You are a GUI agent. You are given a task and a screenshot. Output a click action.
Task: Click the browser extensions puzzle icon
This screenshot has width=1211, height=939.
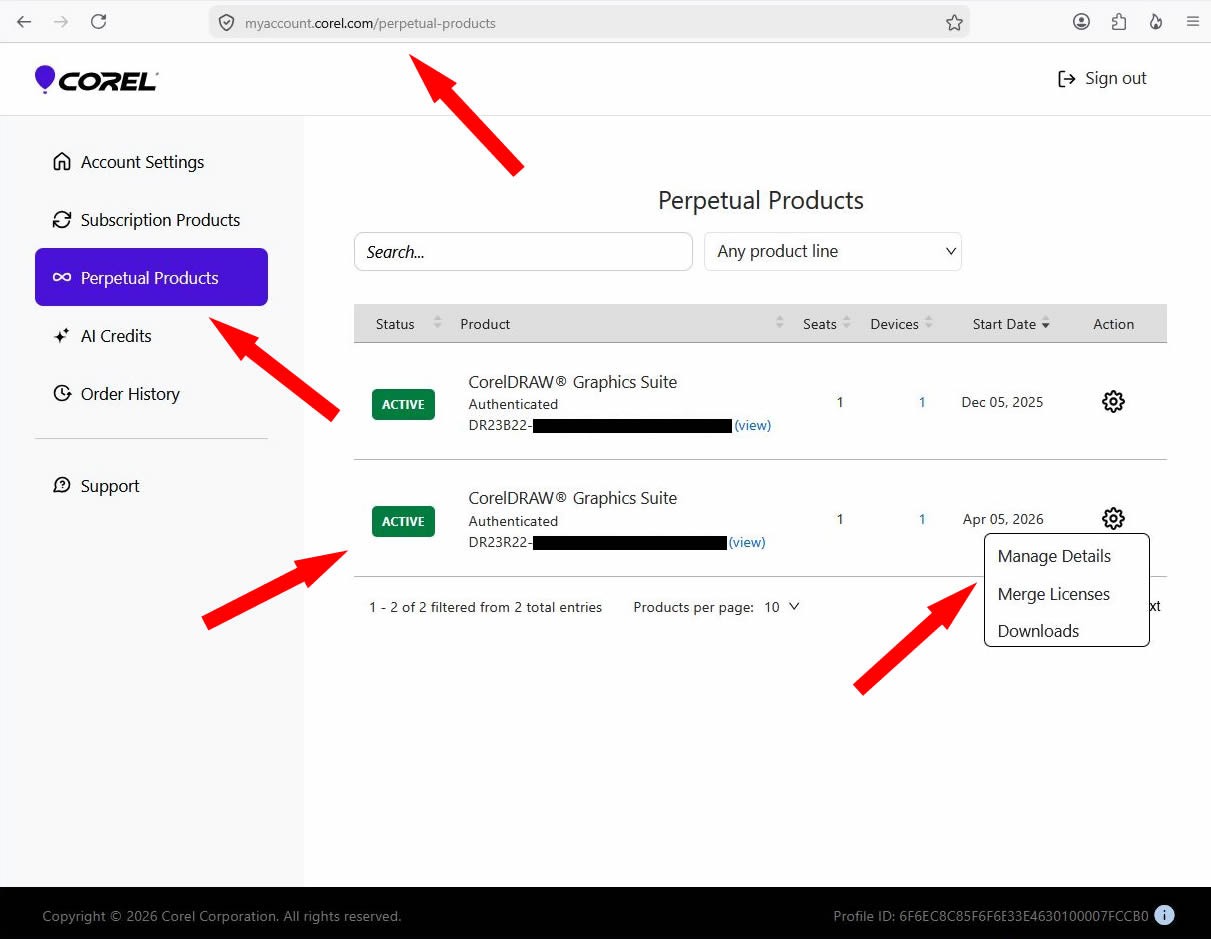pos(1119,21)
